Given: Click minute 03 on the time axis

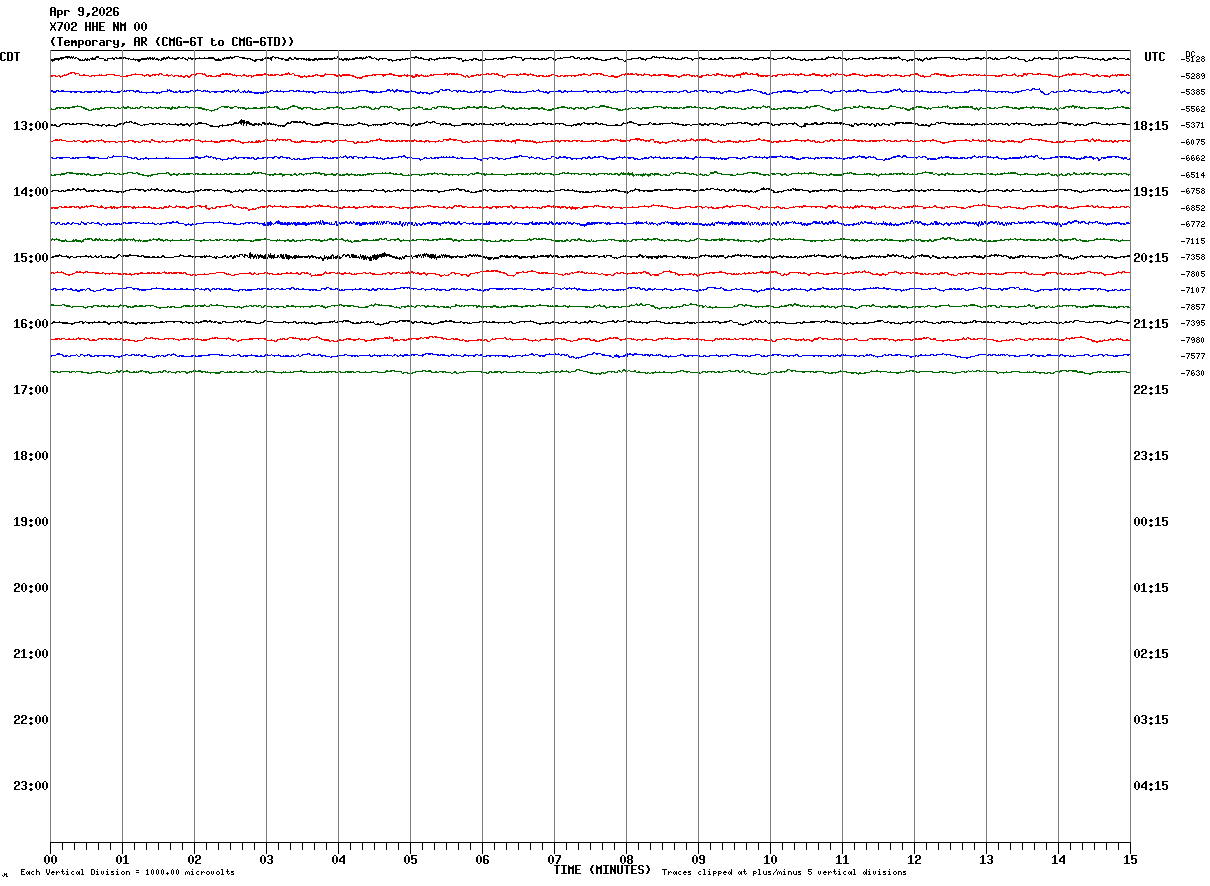Looking at the screenshot, I should coord(266,860).
